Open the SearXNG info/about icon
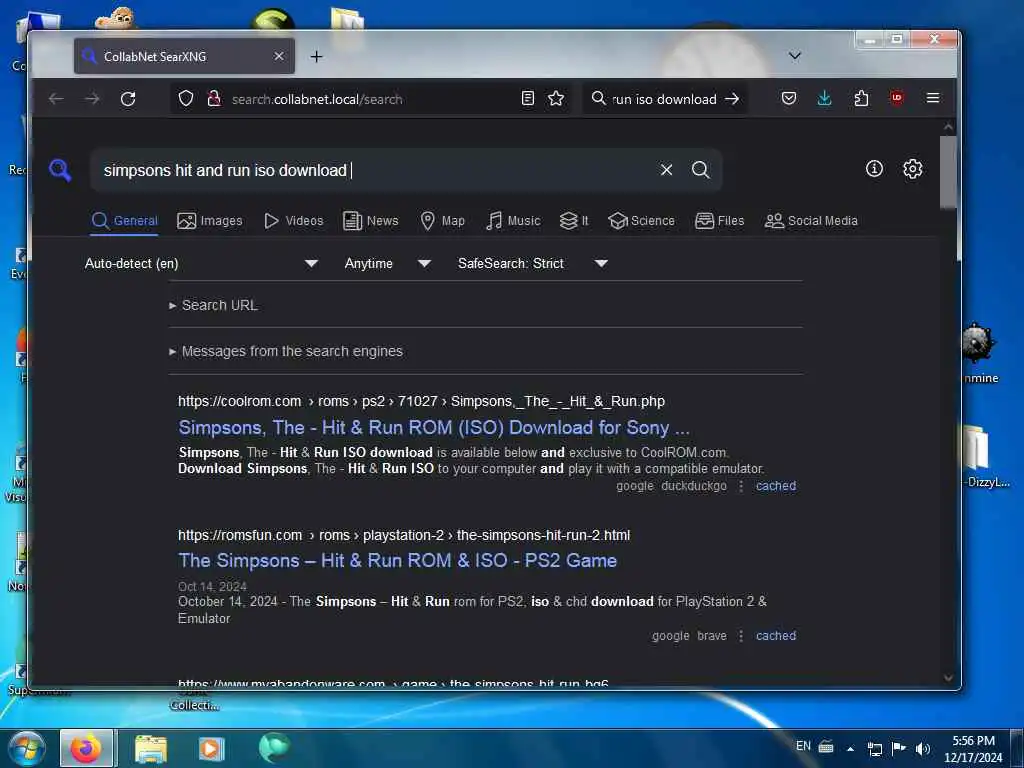This screenshot has height=768, width=1024. point(874,169)
